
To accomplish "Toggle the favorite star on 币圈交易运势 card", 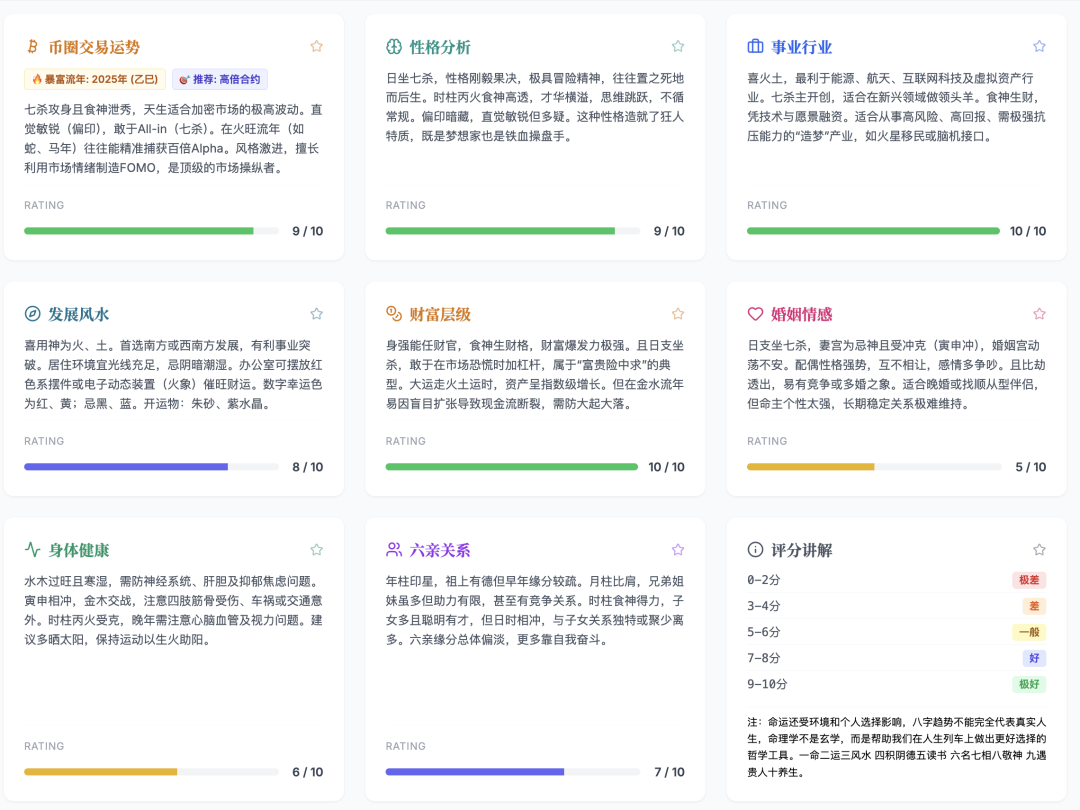I will tap(316, 46).
